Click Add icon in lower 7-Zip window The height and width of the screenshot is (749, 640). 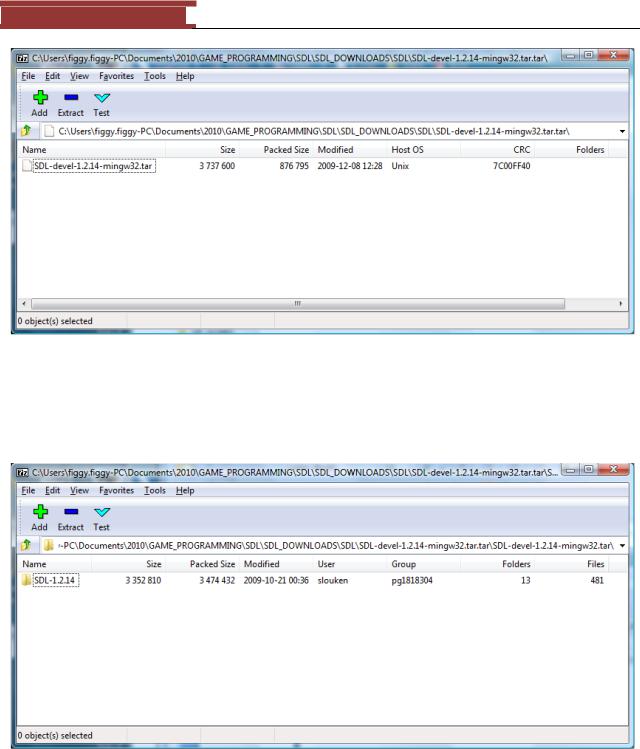[x=40, y=512]
